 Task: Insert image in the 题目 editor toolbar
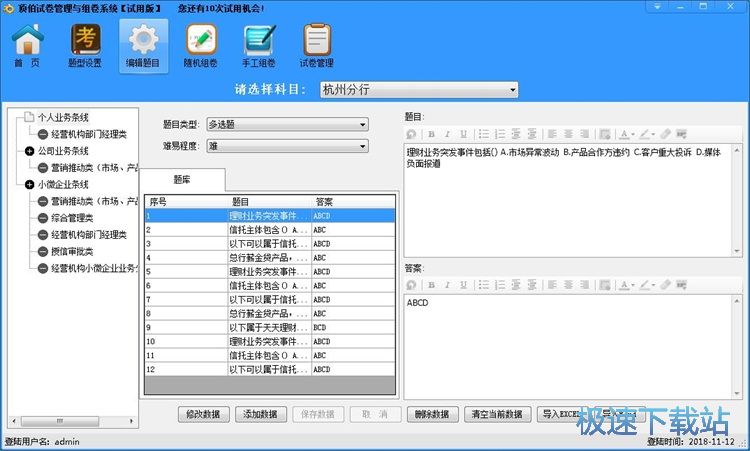pos(605,134)
